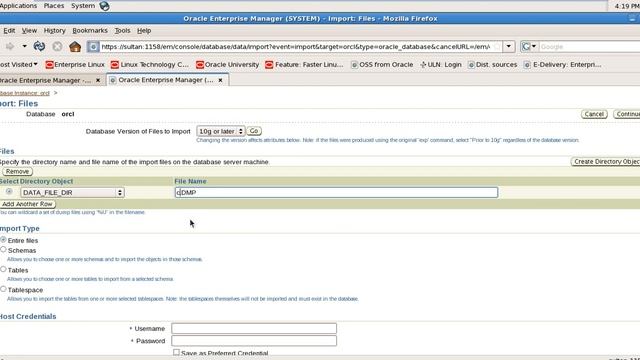Click the Remove button
The height and width of the screenshot is (360, 640).
pos(17,171)
